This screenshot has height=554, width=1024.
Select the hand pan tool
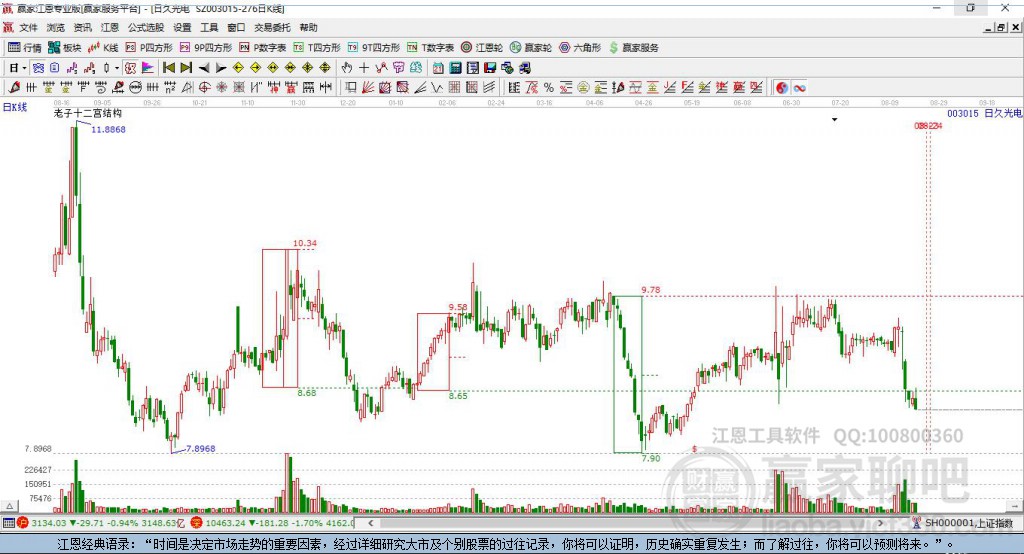click(x=347, y=68)
